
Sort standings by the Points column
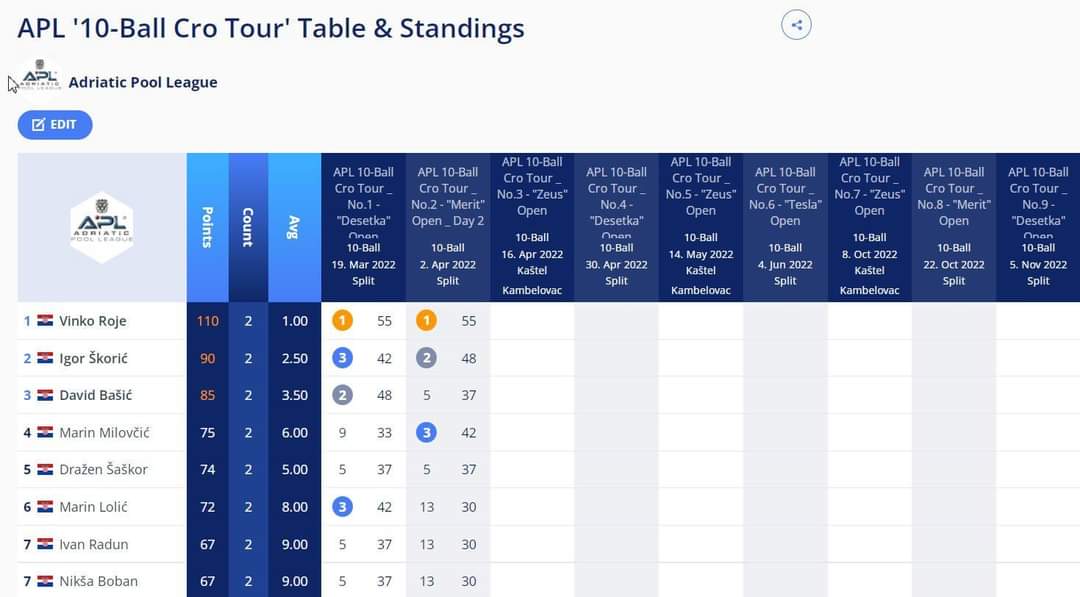207,227
